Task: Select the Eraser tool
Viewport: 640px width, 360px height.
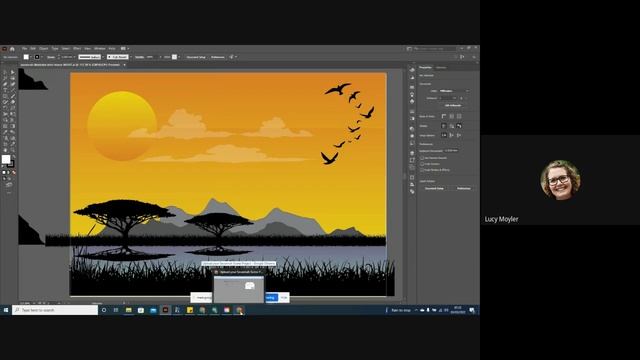Action: click(13, 102)
